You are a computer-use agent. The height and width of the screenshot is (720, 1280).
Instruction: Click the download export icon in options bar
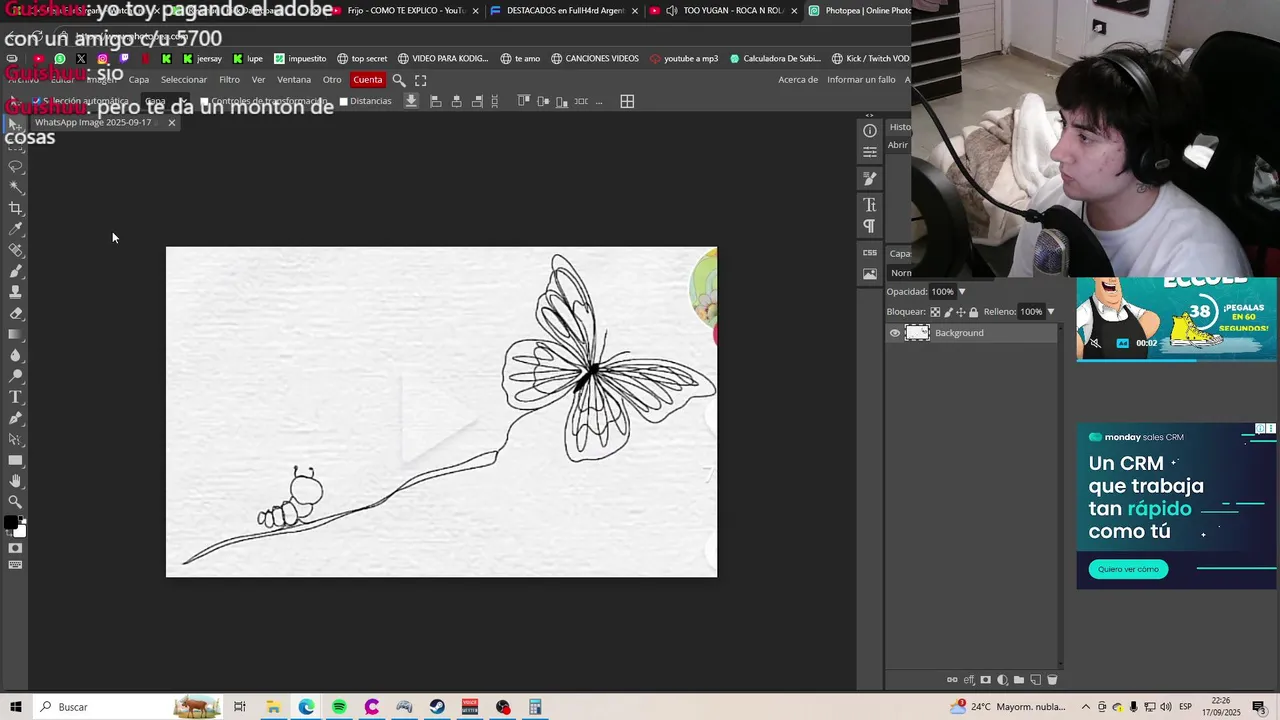[x=411, y=101]
